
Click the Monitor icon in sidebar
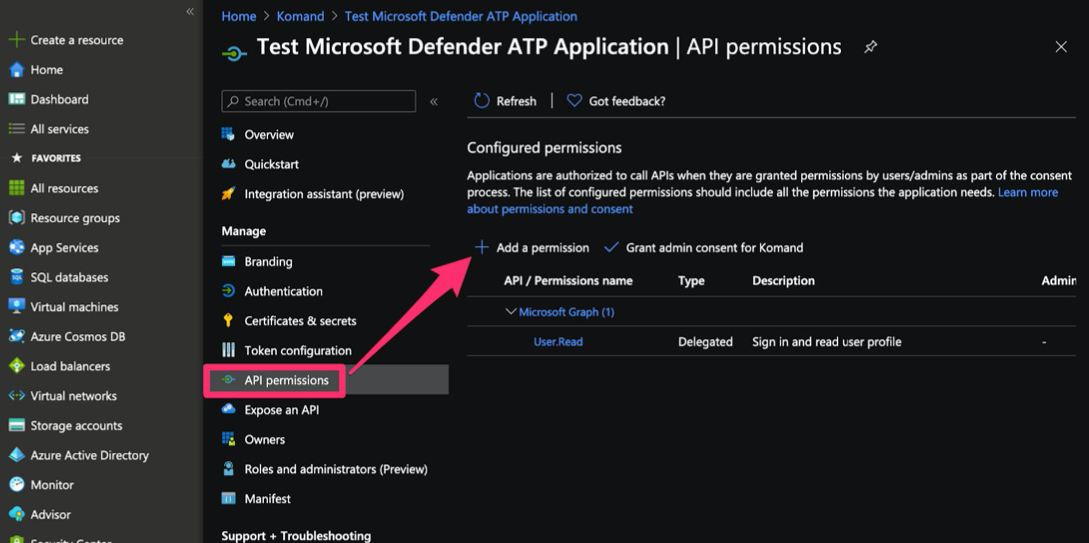[x=17, y=485]
